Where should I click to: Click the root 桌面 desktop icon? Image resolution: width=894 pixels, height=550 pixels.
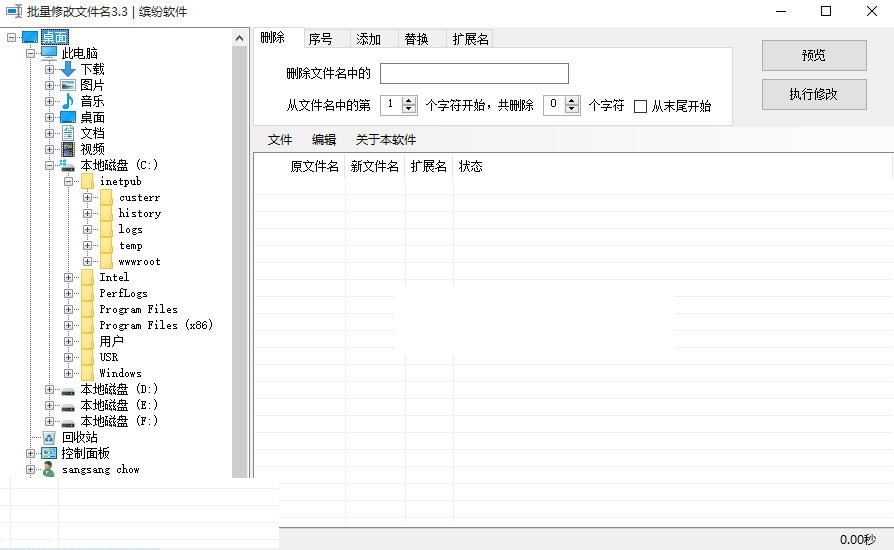tap(30, 38)
